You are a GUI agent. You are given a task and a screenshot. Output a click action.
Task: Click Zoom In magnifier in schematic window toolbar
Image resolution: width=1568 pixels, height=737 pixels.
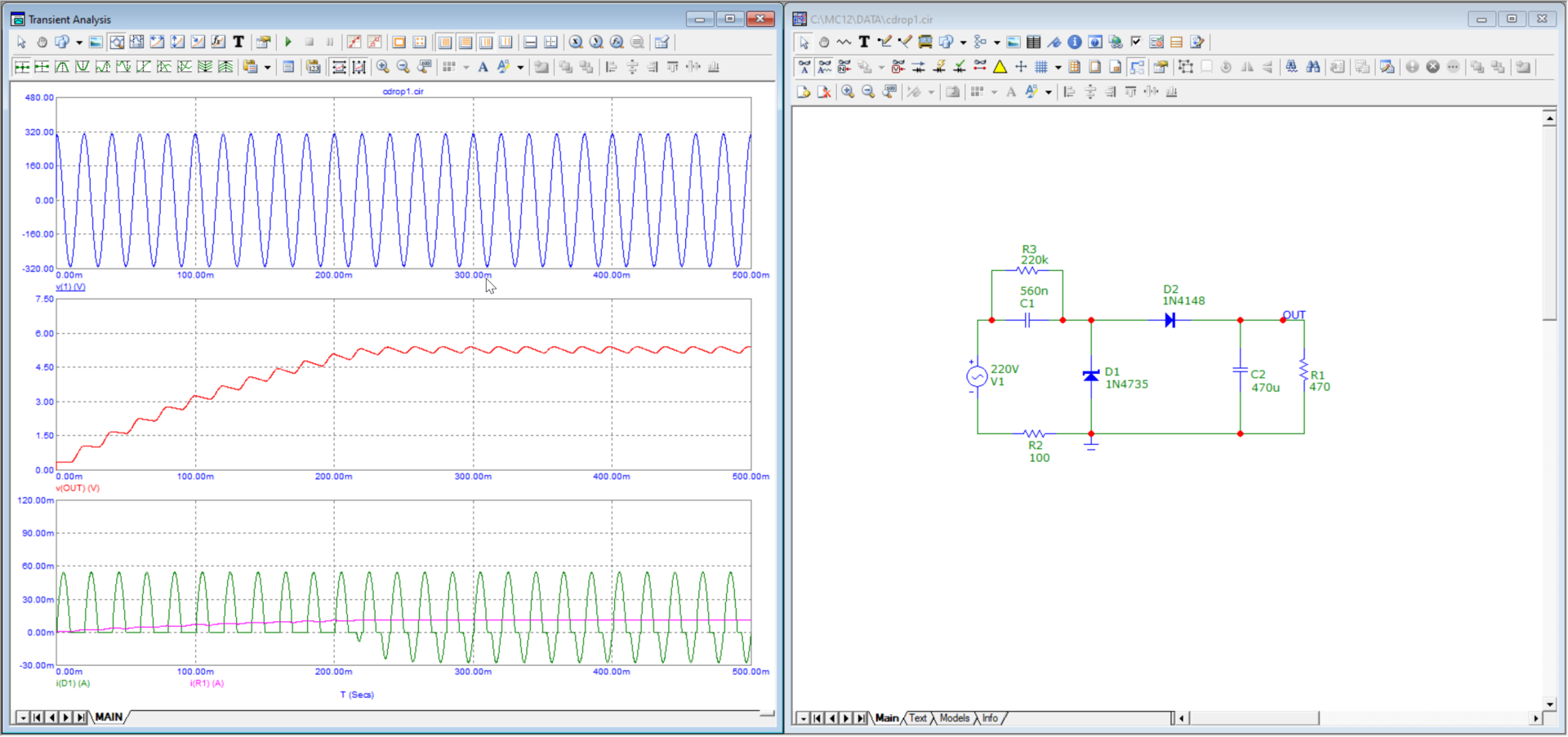tap(848, 92)
